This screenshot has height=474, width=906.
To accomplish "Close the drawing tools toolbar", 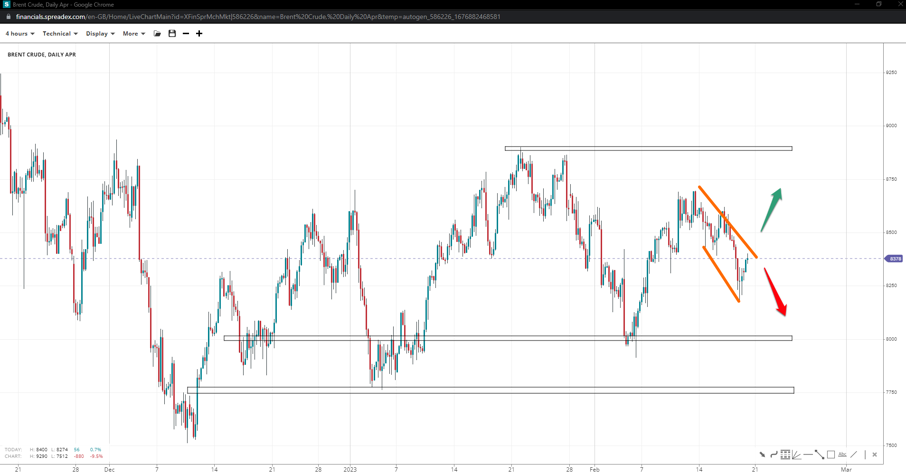I will point(875,455).
